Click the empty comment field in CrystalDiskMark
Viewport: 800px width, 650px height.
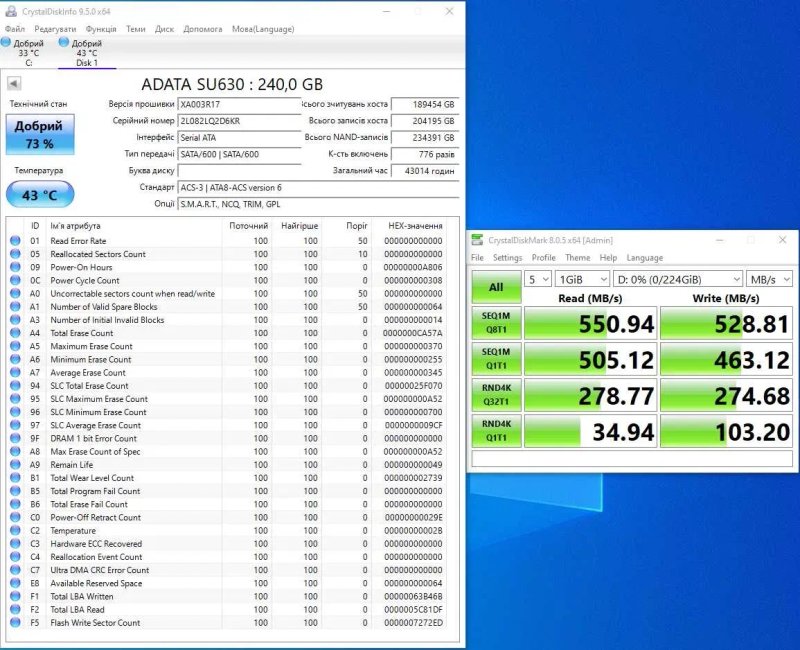tap(632, 458)
